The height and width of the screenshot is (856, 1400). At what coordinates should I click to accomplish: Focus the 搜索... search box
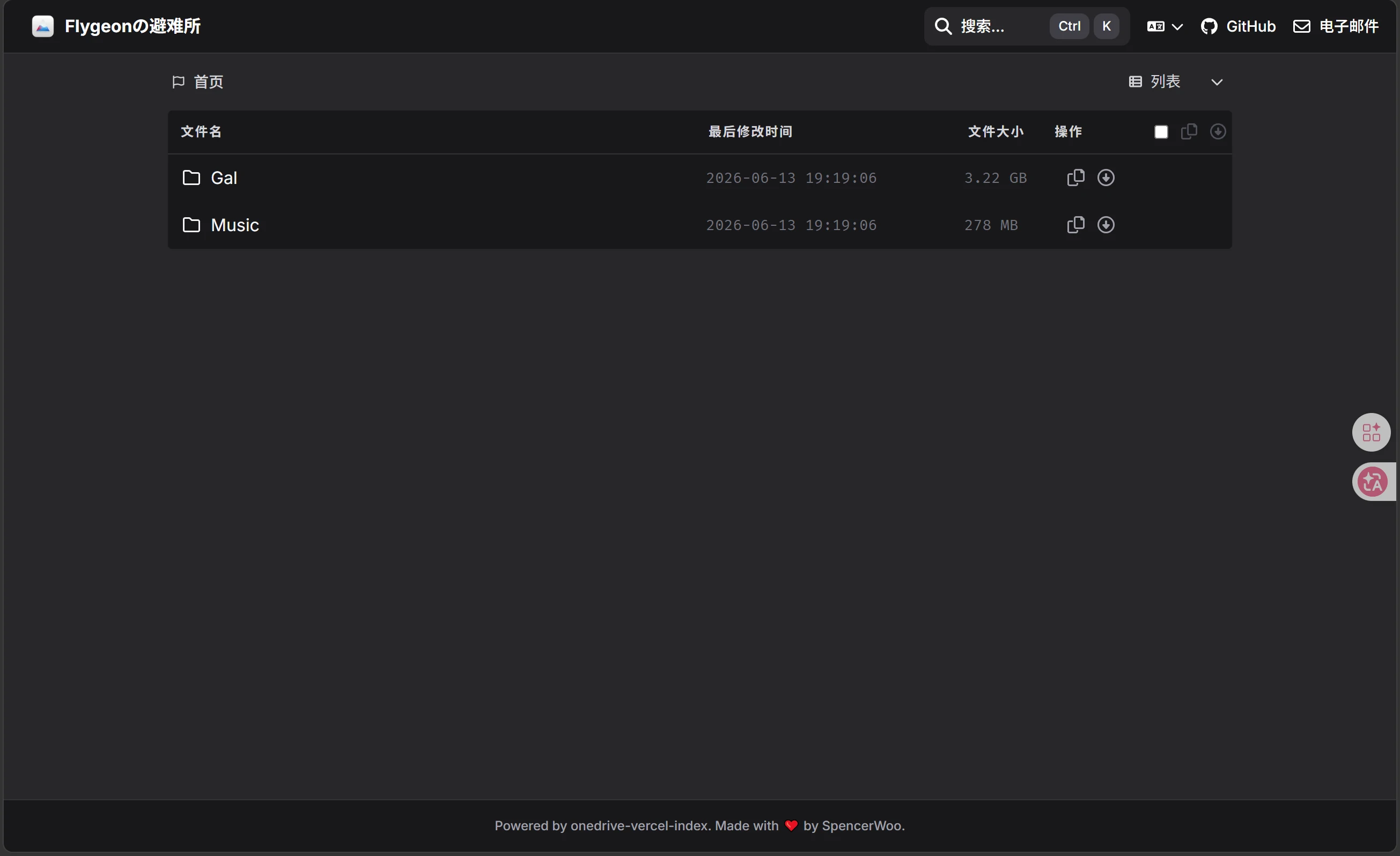tap(1026, 26)
